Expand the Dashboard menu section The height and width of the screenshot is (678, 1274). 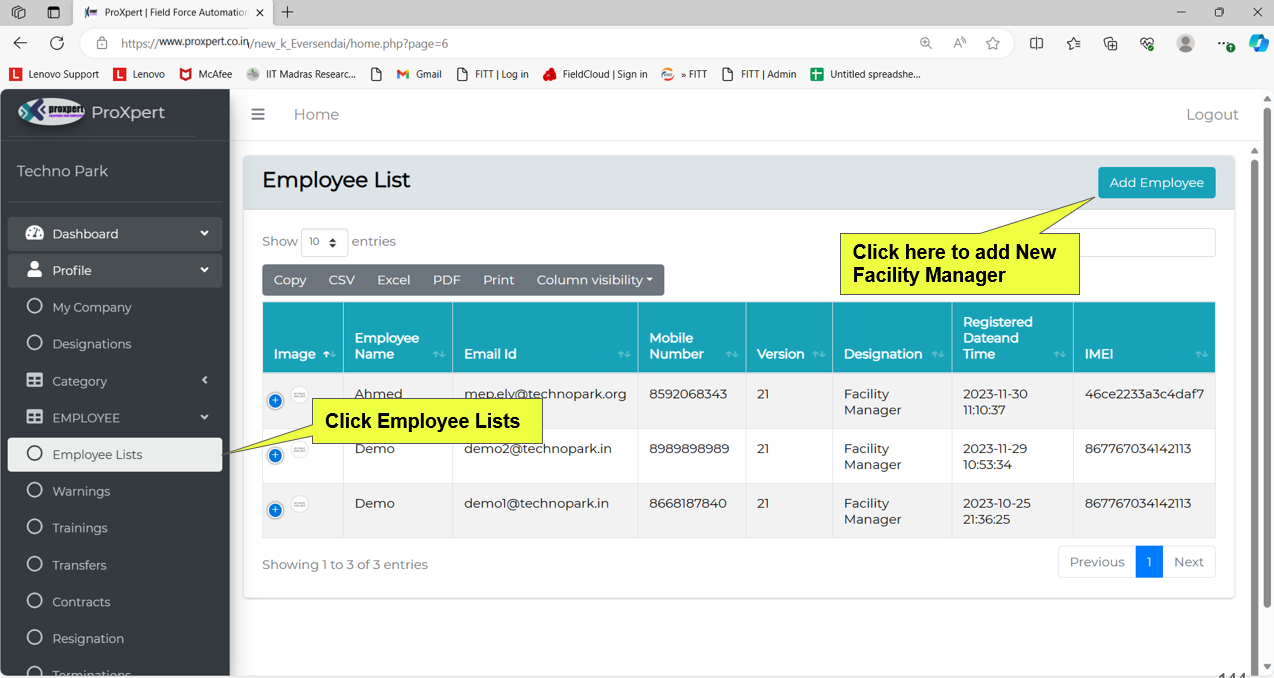[x=115, y=234]
